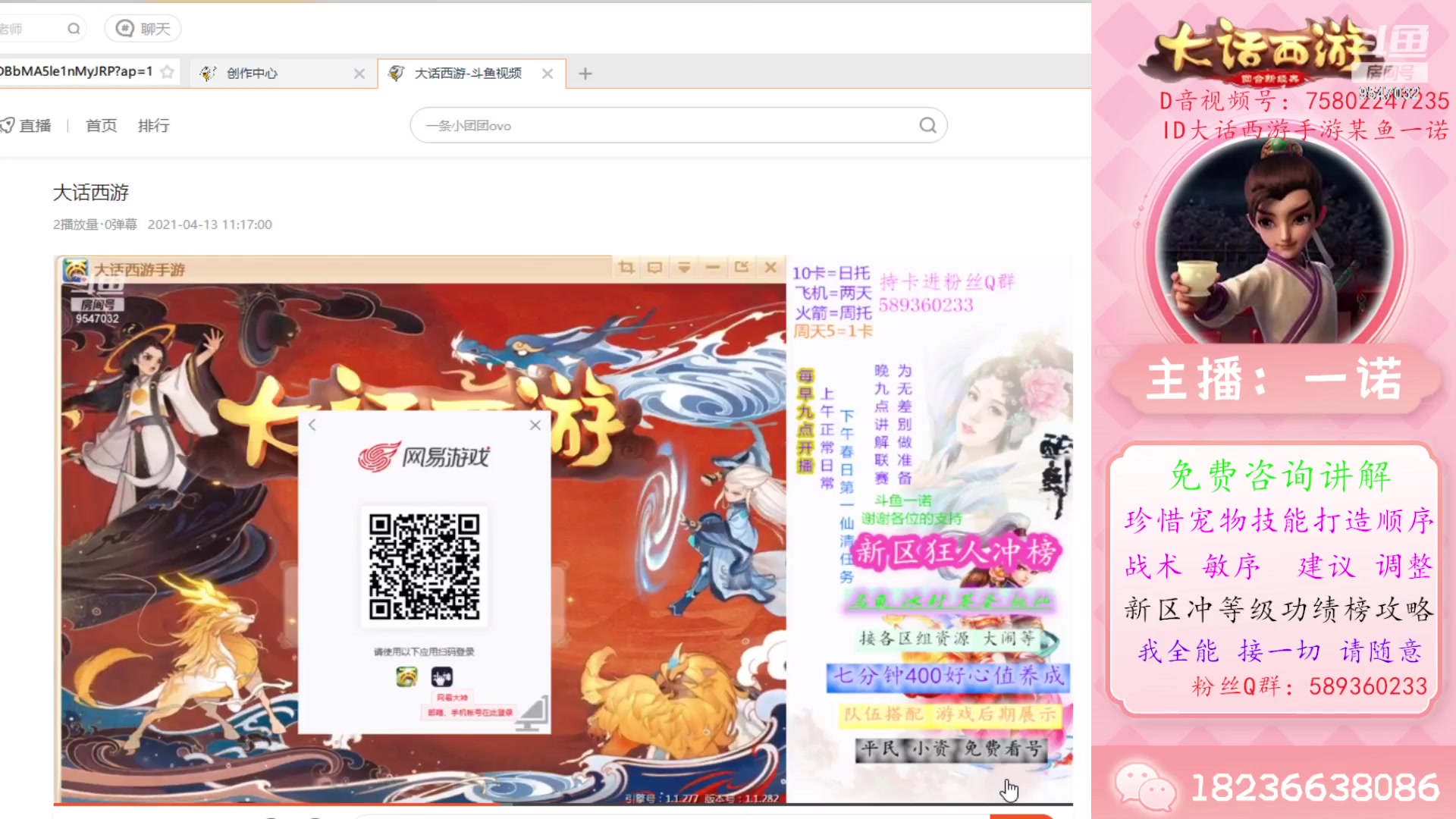Click the 免费咨询讲解 heading in overlay

[1280, 476]
